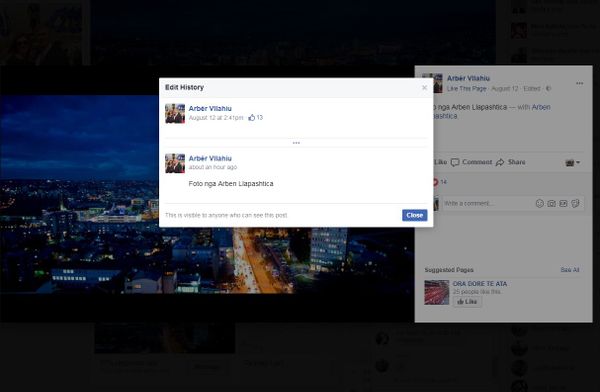Image resolution: width=600 pixels, height=392 pixels.
Task: Post a GIF using GIF icon
Action: (563, 204)
